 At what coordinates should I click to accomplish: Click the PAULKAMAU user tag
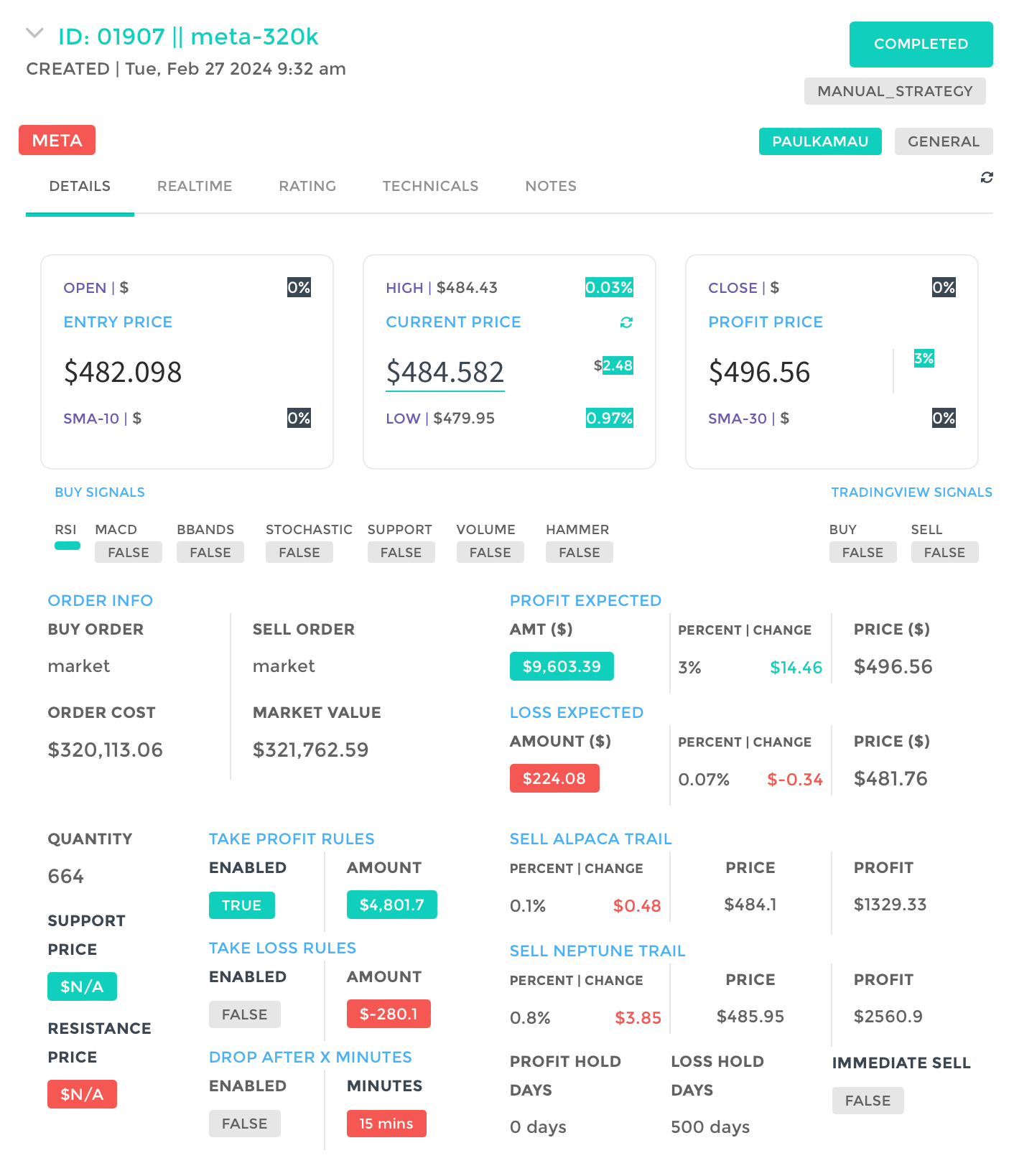[819, 141]
